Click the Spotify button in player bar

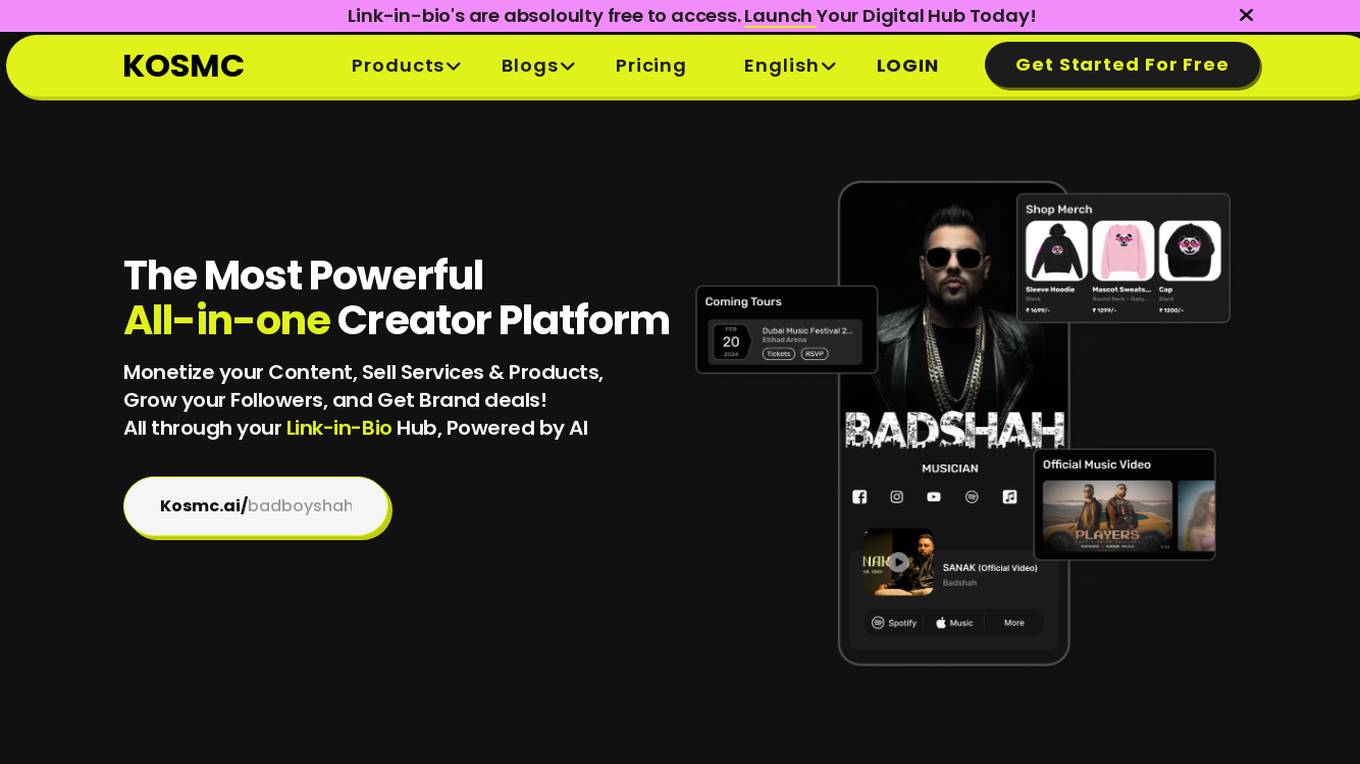click(x=894, y=623)
